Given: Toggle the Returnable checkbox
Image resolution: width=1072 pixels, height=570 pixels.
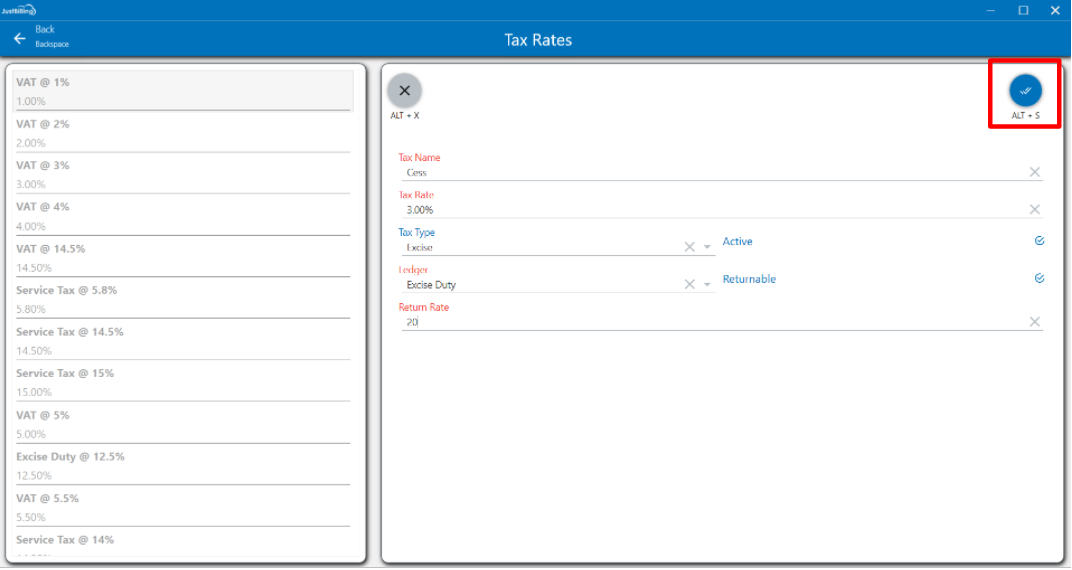Looking at the screenshot, I should click(x=1040, y=279).
